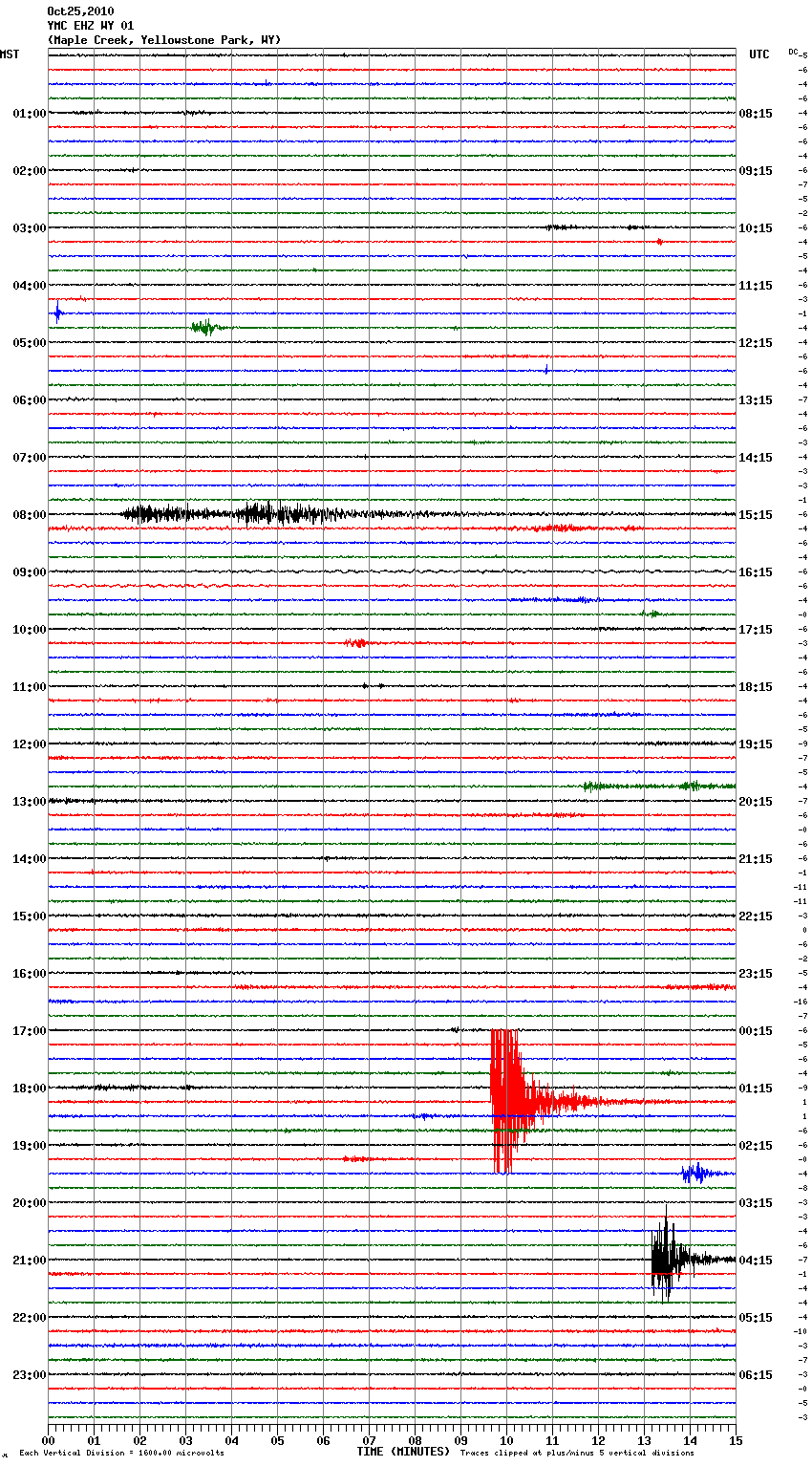Click the 04:15 UTC time label
This screenshot has height=1466, width=812.
click(x=756, y=1261)
